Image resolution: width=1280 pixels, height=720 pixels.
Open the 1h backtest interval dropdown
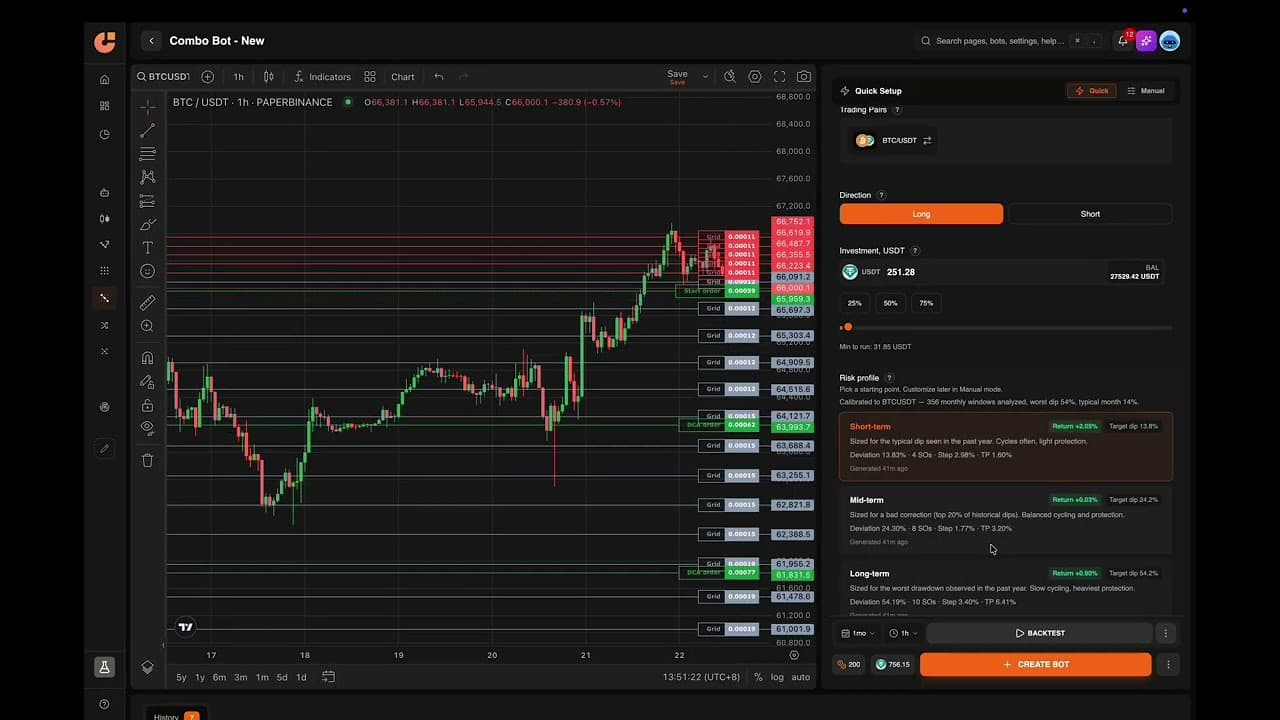pos(903,633)
